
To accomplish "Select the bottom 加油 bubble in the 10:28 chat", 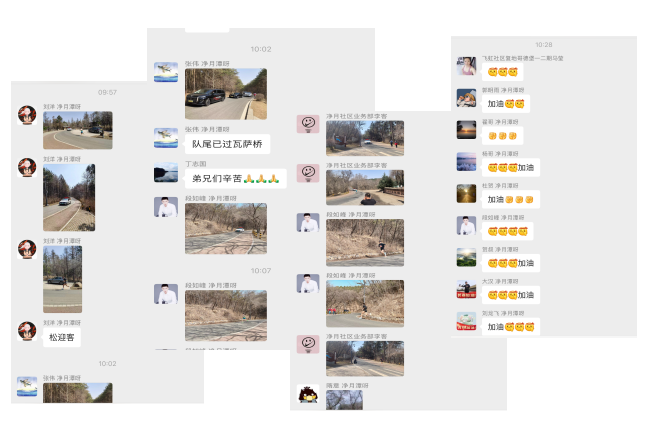I will tap(511, 327).
